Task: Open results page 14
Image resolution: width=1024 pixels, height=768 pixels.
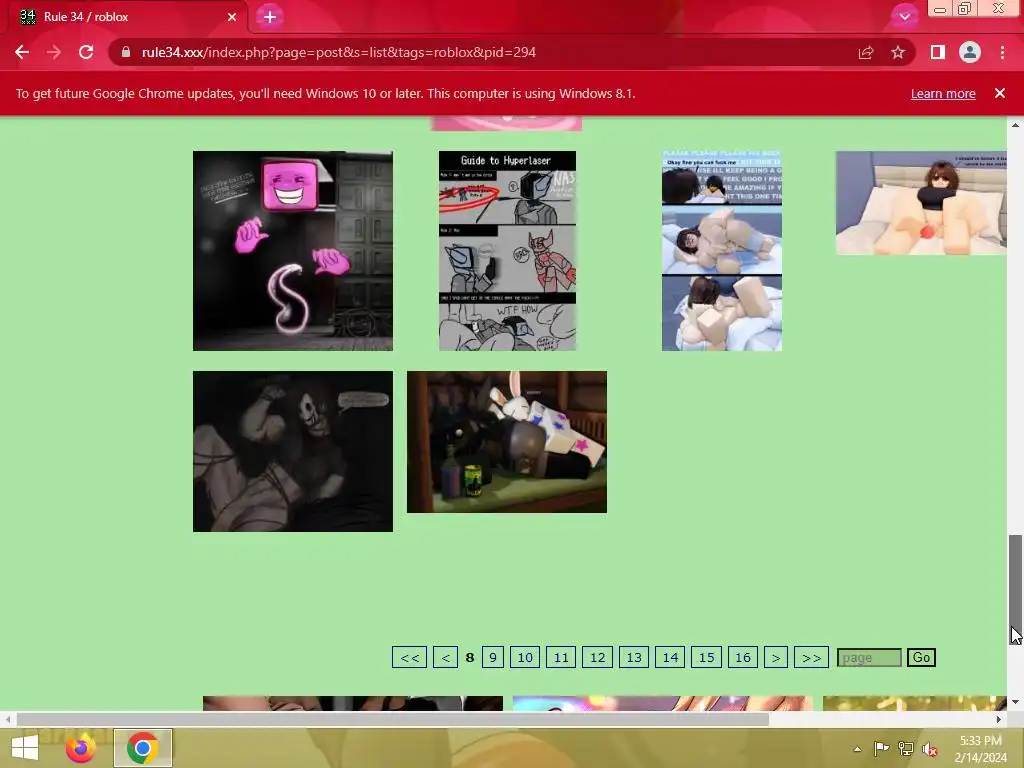Action: click(670, 658)
